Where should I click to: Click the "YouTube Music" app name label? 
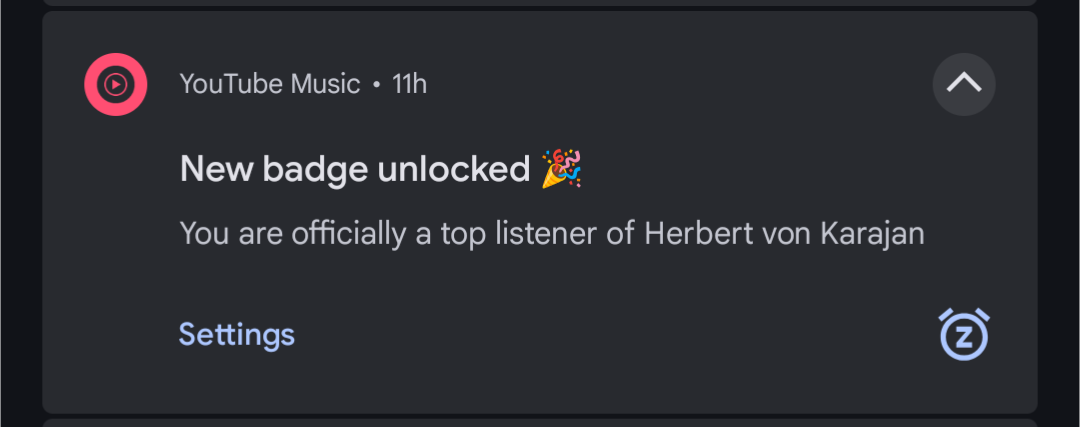point(270,85)
